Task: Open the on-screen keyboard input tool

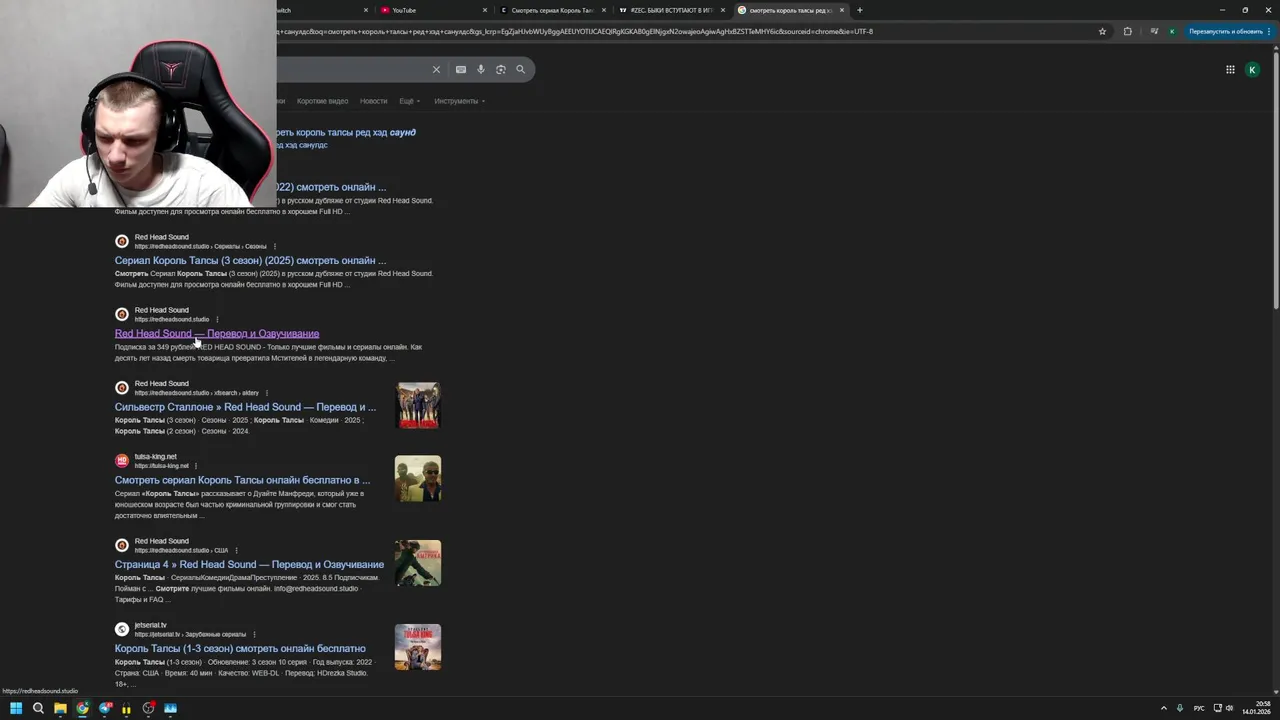Action: click(461, 69)
